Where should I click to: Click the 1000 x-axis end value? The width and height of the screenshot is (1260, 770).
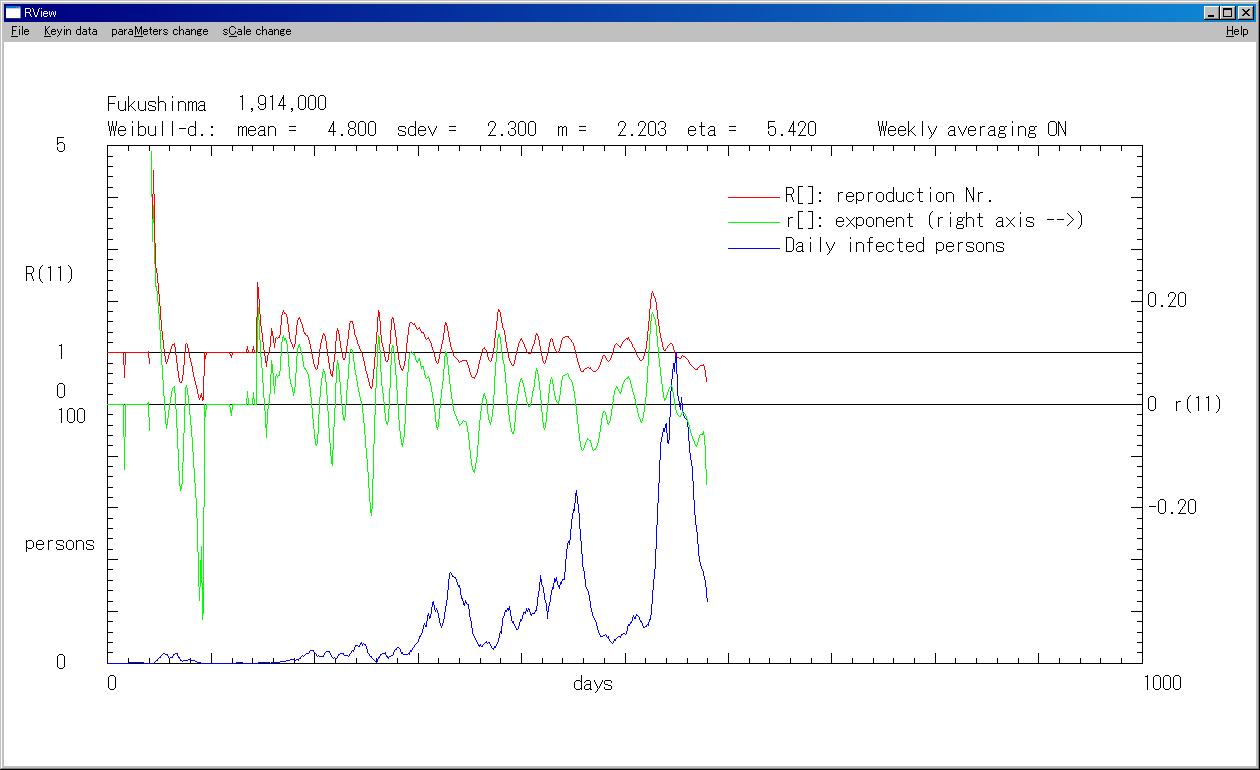(x=1161, y=683)
